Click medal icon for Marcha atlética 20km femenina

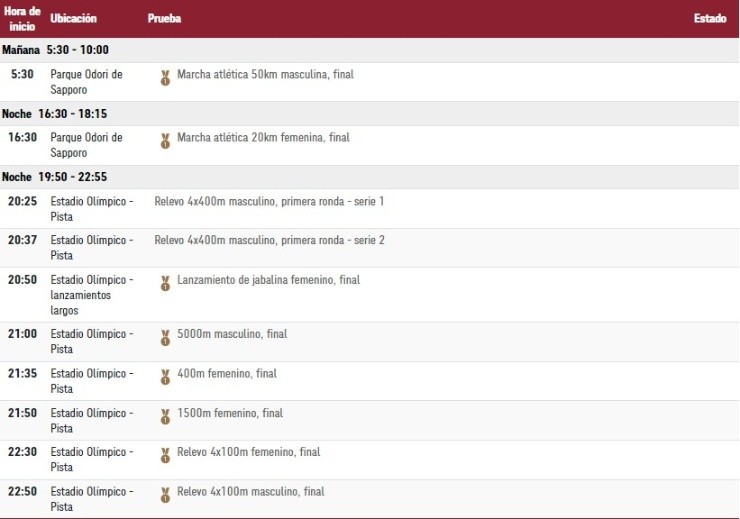tap(165, 141)
